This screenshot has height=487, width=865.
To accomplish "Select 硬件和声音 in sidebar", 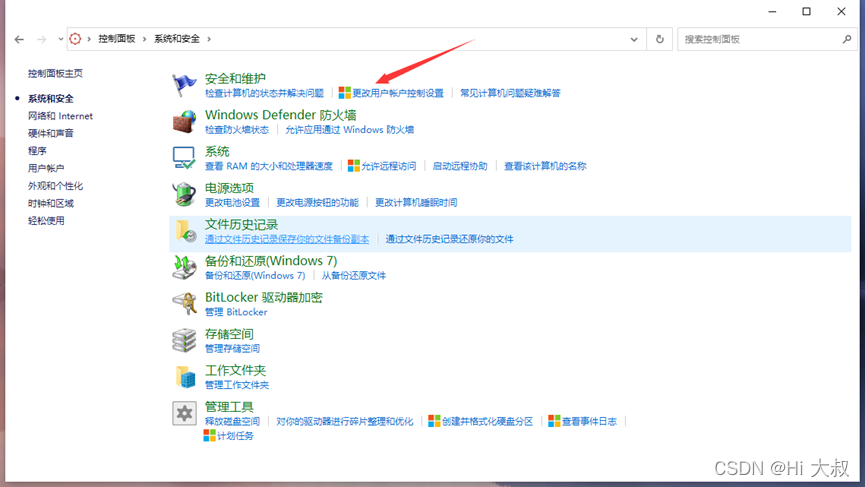I will click(x=51, y=133).
